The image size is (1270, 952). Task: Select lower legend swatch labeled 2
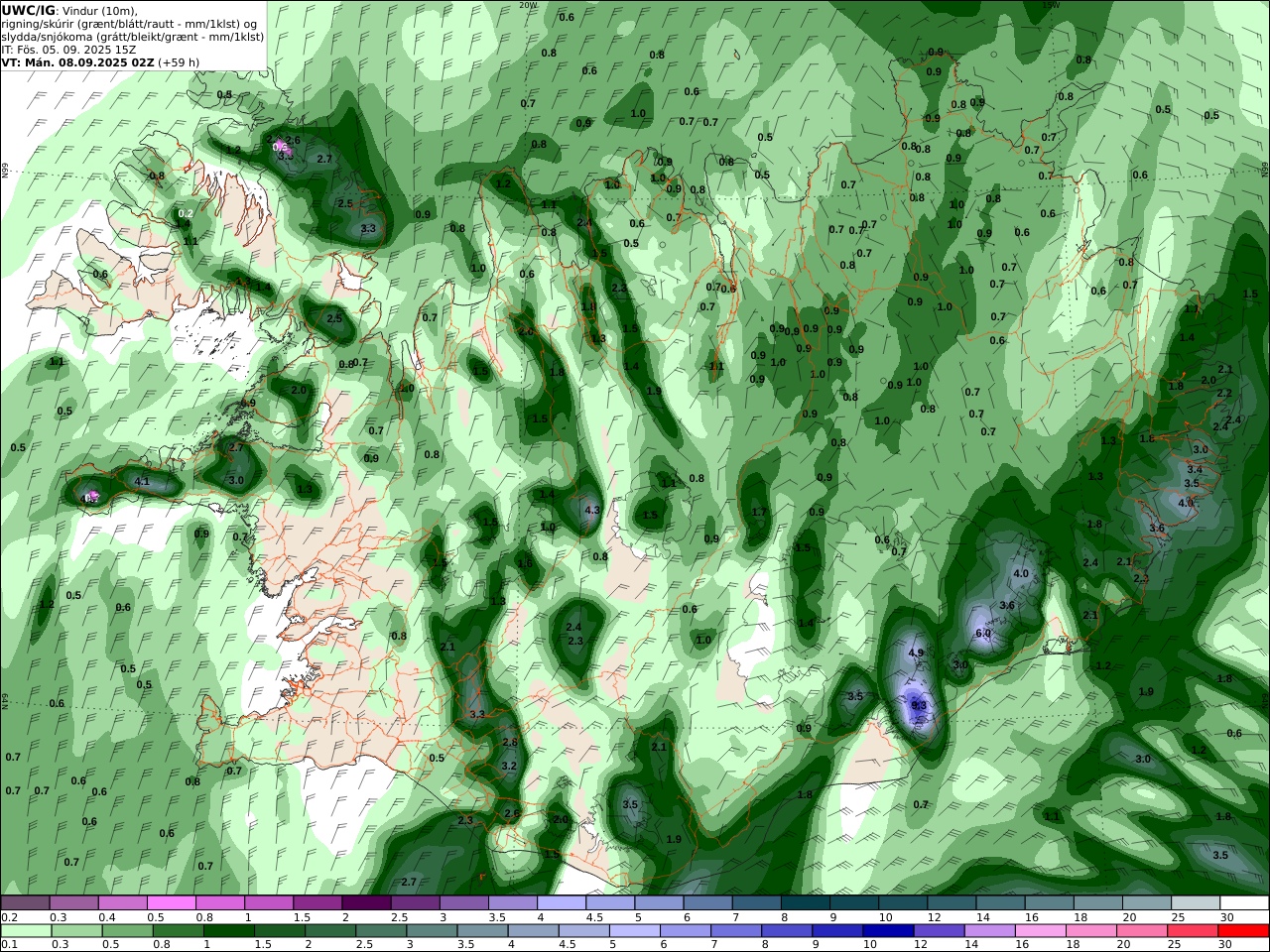click(331, 931)
